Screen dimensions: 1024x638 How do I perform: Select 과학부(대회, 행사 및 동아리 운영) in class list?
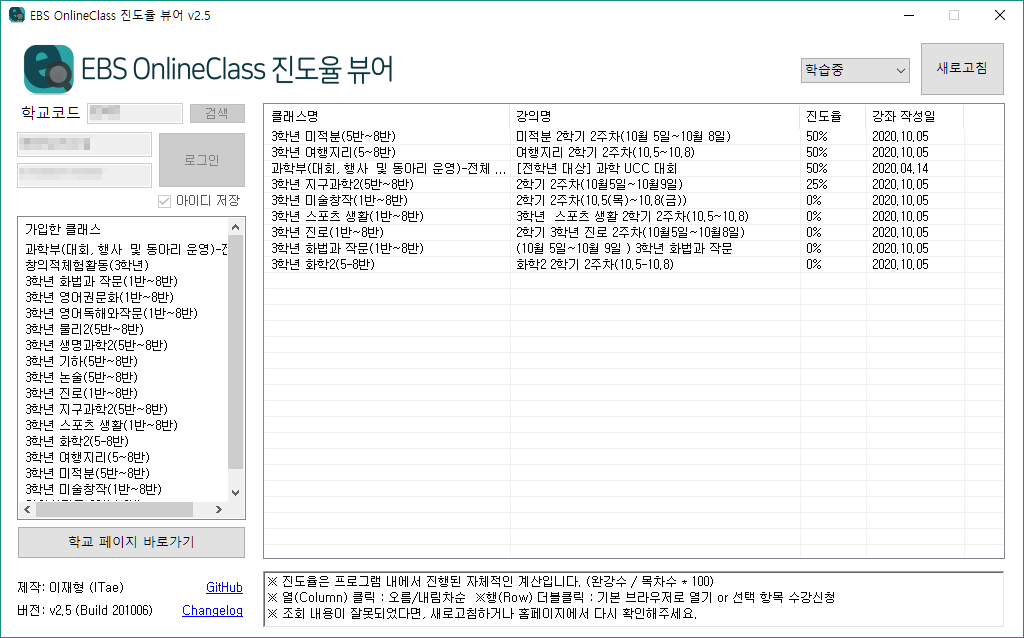126,249
